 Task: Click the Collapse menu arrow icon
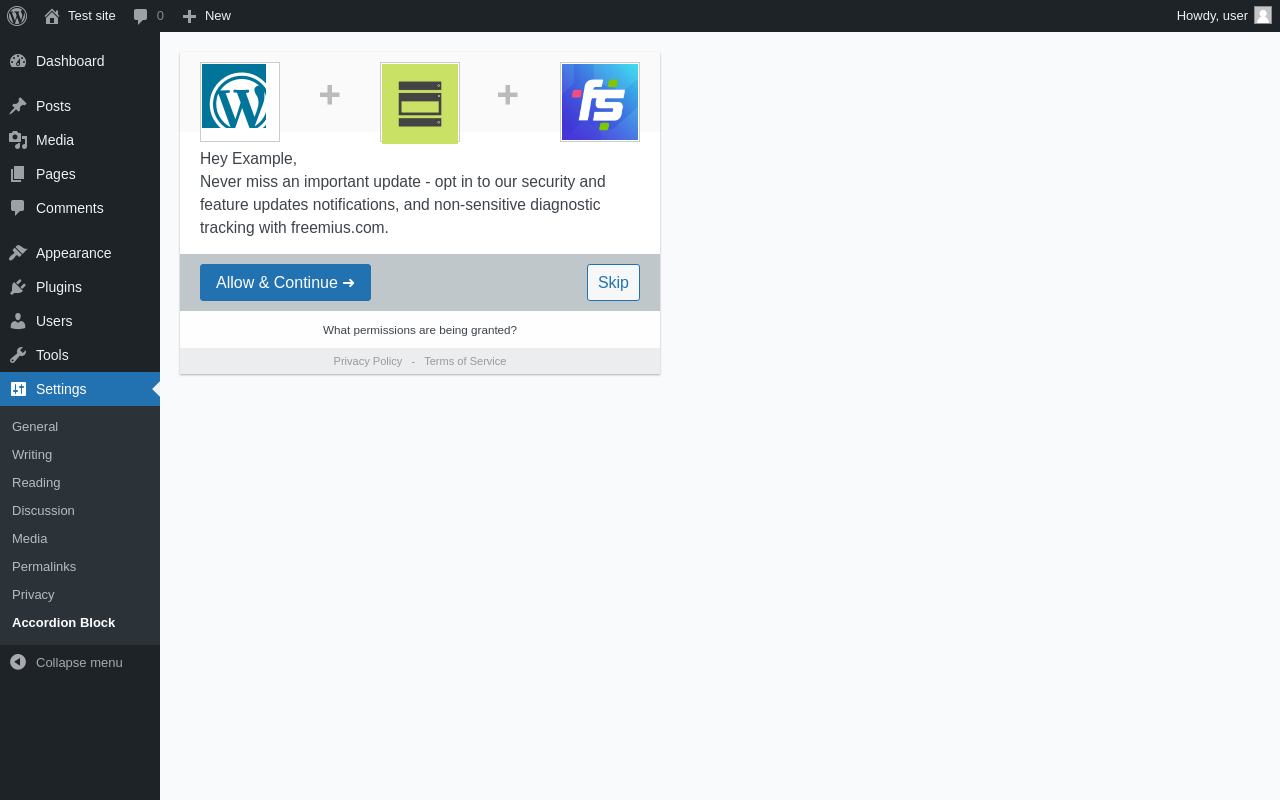coord(18,662)
